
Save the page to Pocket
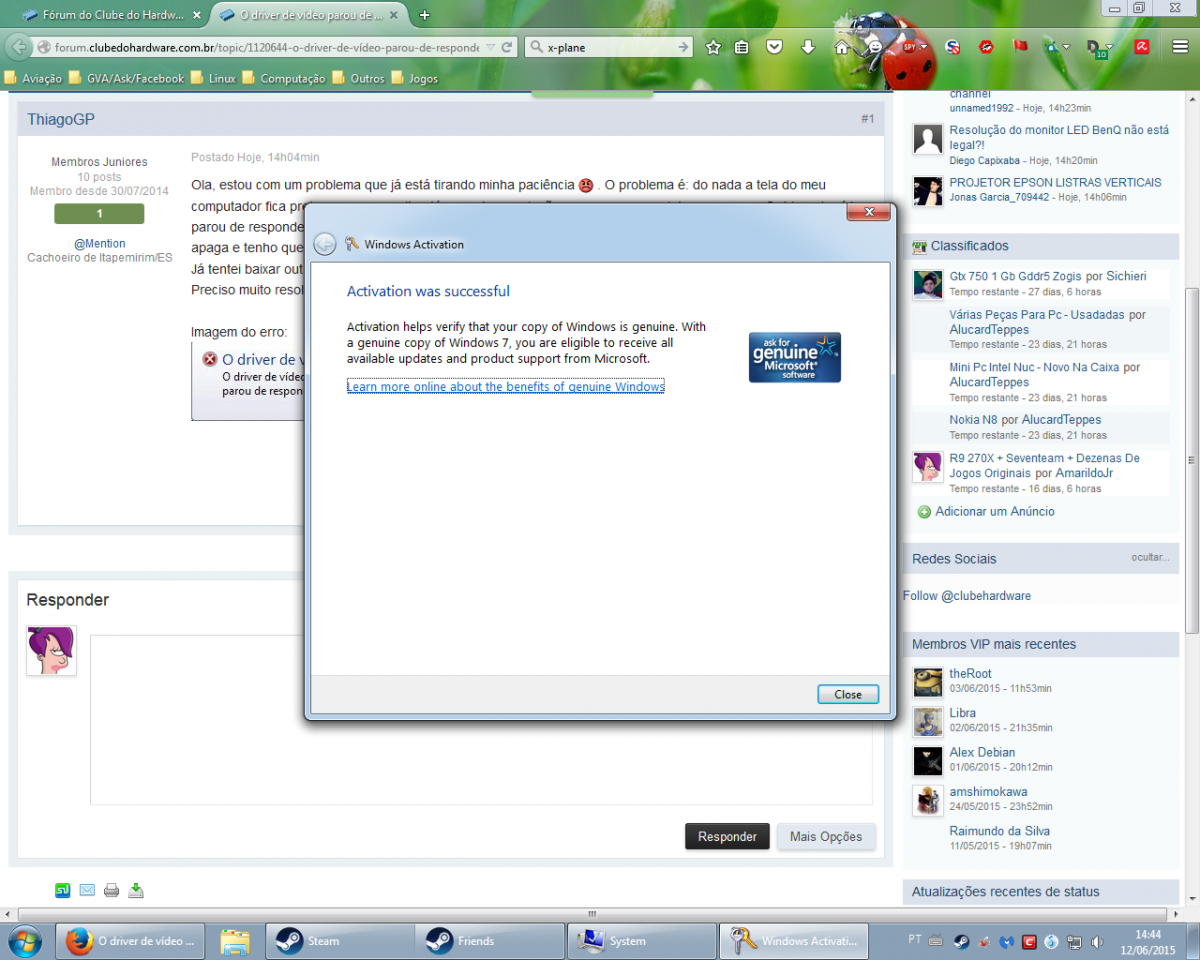(774, 47)
